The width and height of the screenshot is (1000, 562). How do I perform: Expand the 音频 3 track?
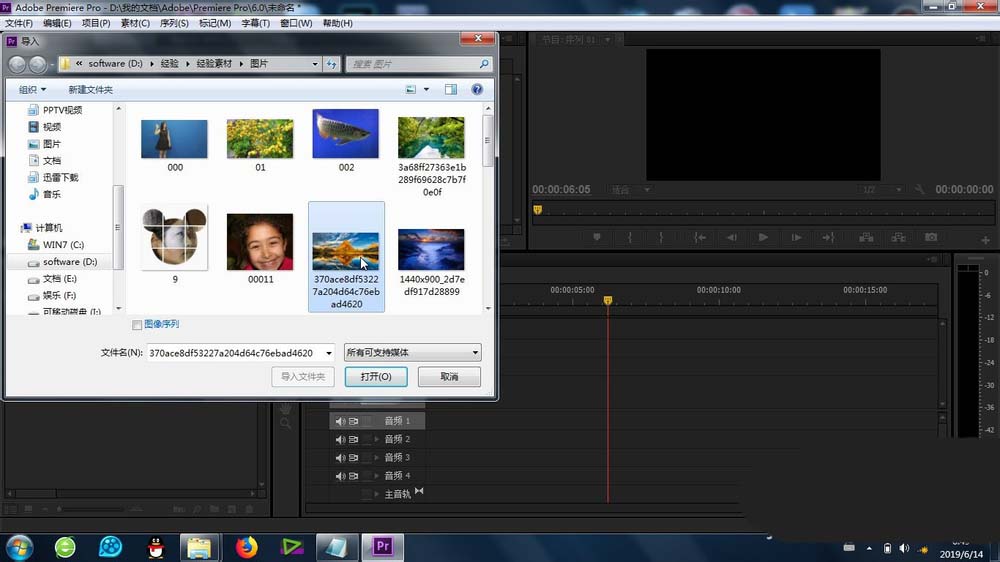tap(376, 457)
